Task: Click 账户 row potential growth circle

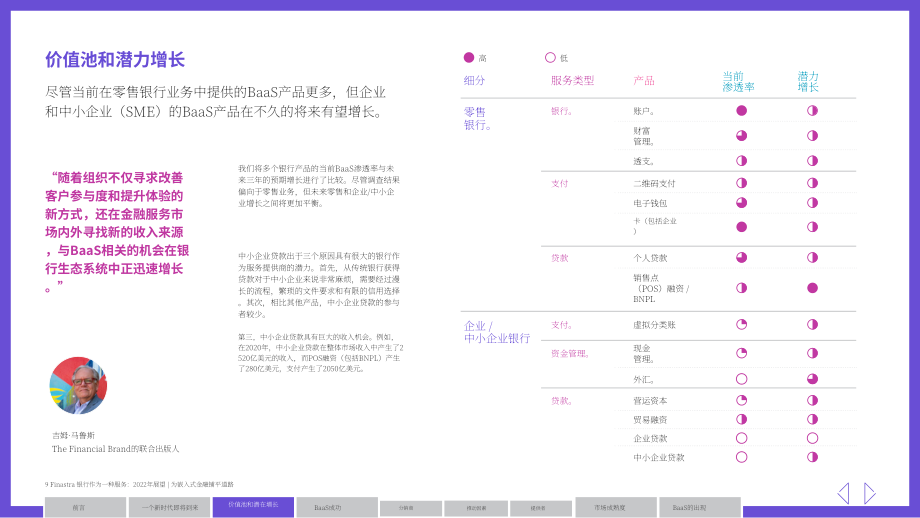Action: click(x=812, y=110)
